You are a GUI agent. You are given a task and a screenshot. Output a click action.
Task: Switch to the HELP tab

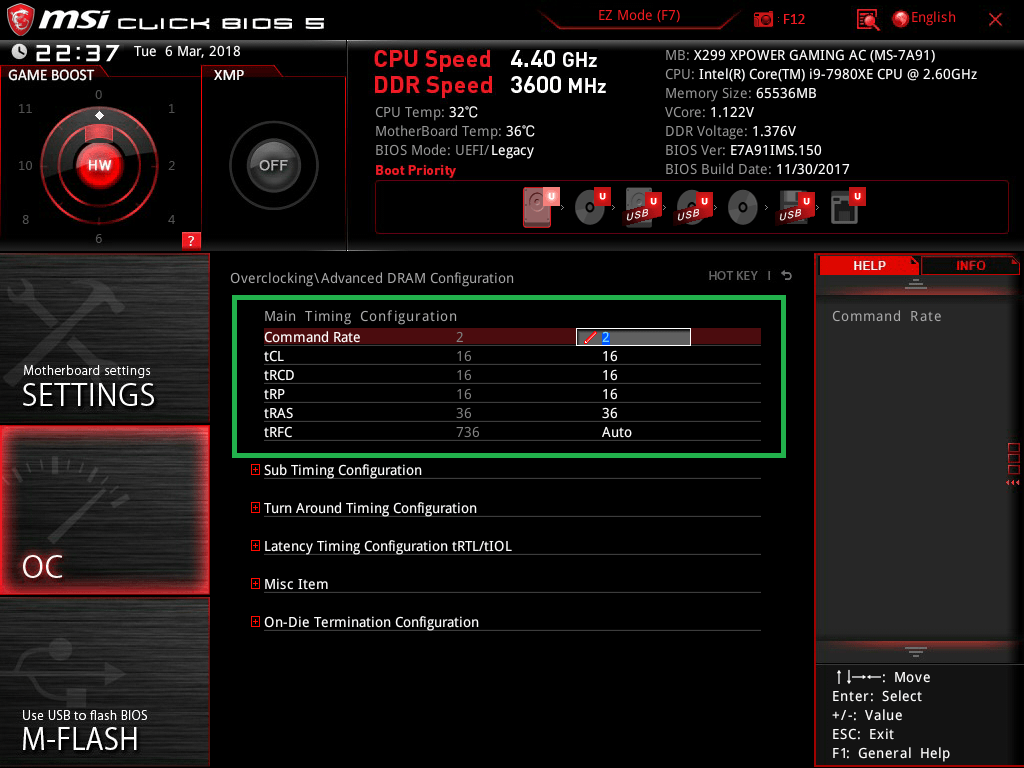click(x=869, y=266)
